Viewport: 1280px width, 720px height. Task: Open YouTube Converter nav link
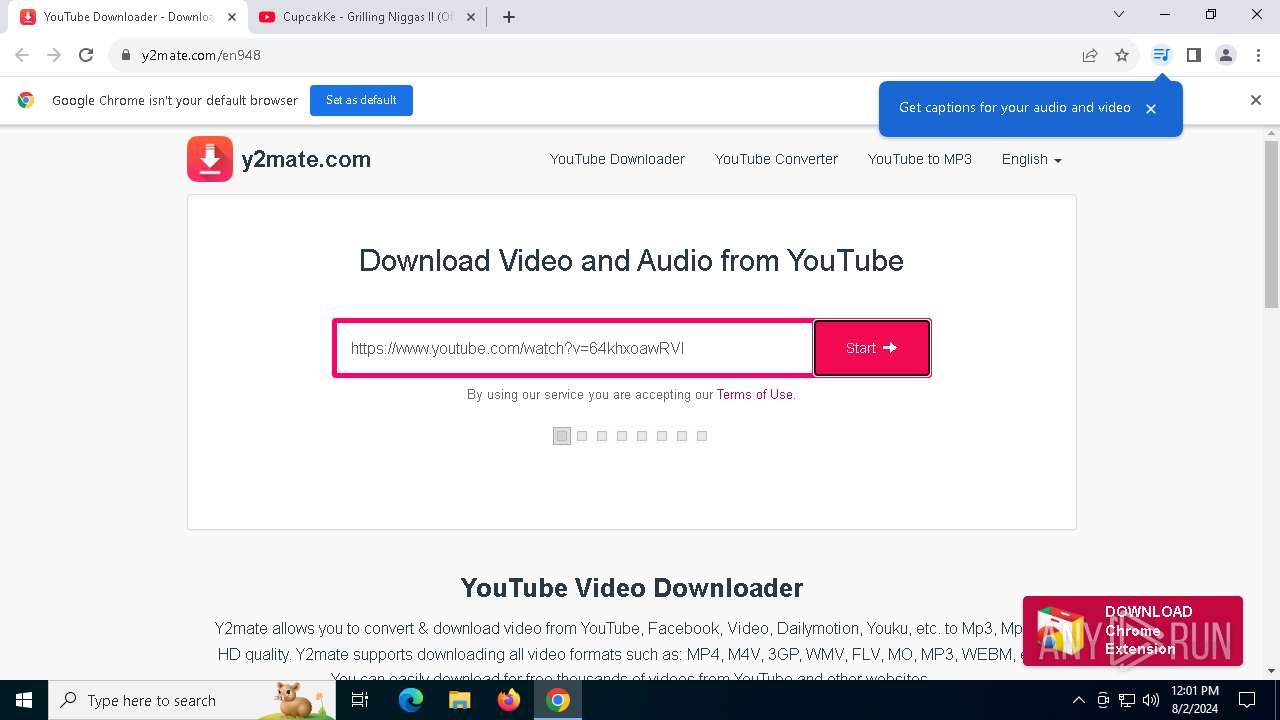776,159
